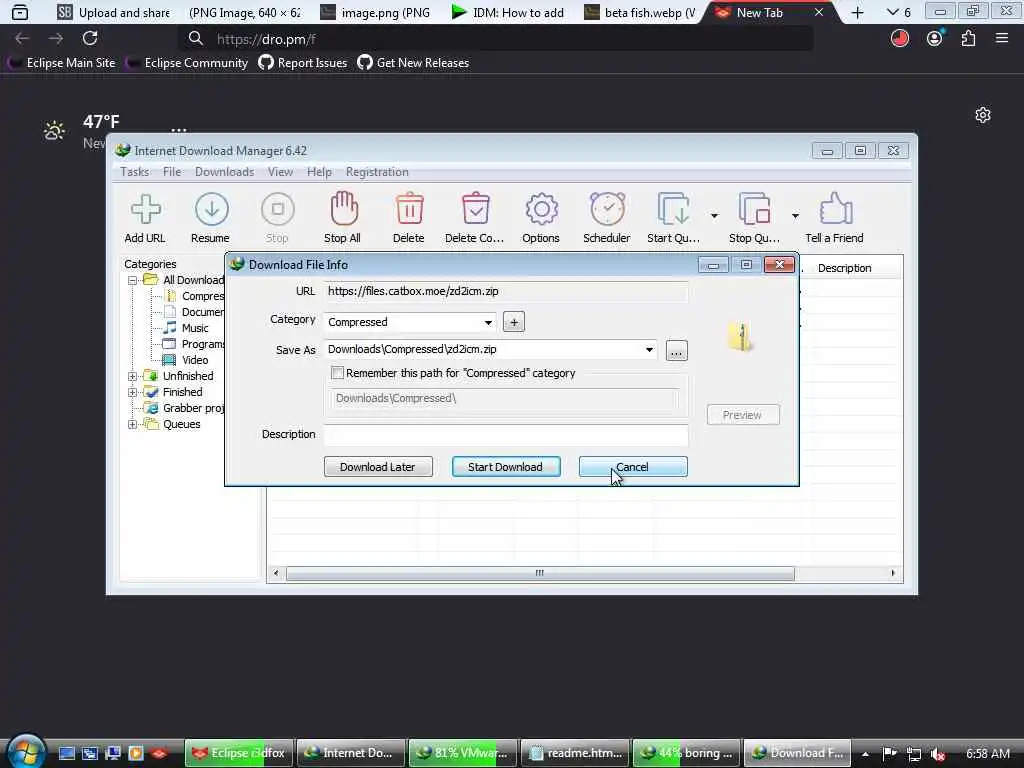This screenshot has height=768, width=1024.
Task: Select the Music category
Action: pos(195,328)
